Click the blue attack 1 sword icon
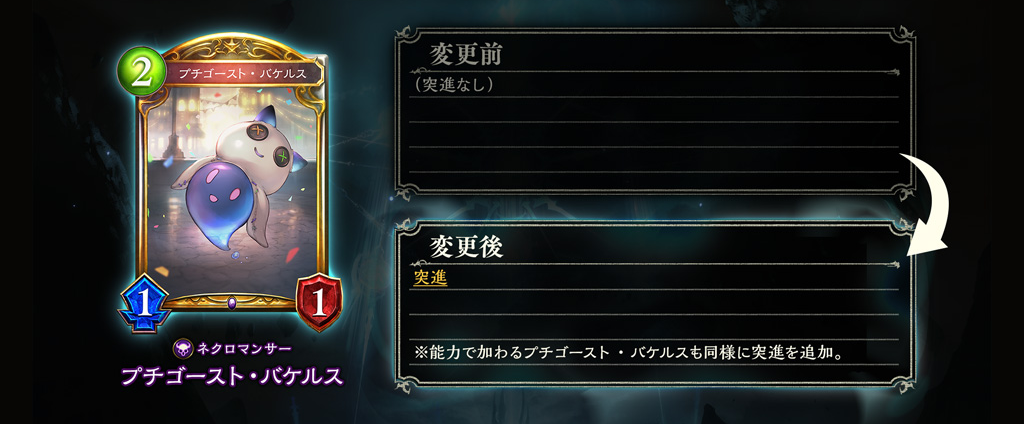This screenshot has height=424, width=1024. pyautogui.click(x=145, y=304)
